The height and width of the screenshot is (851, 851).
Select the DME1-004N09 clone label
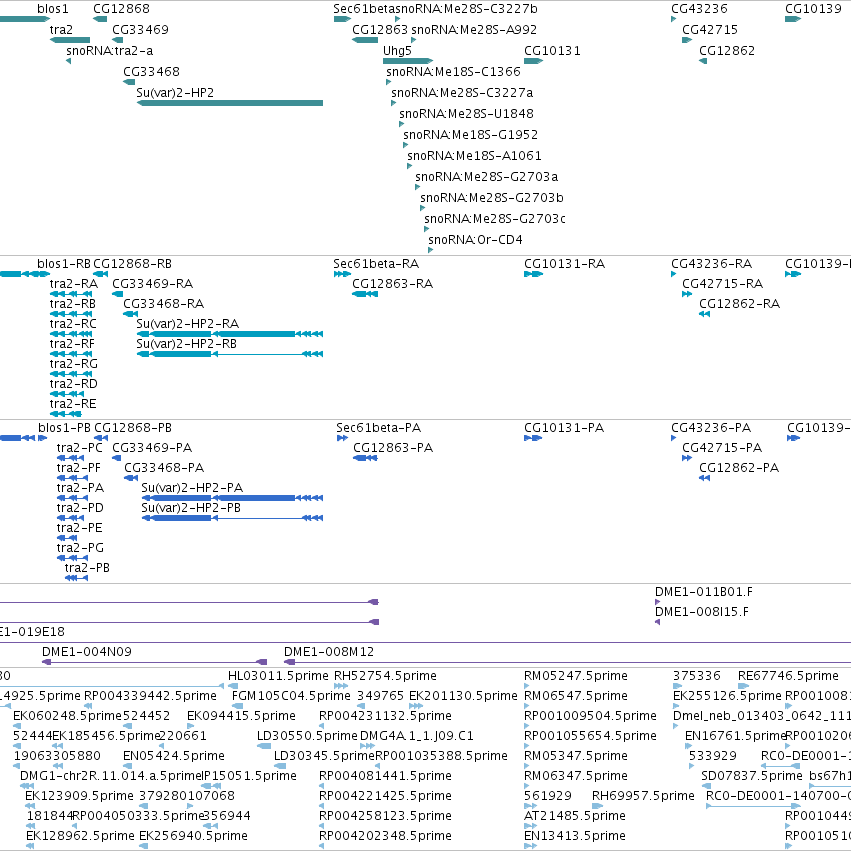pyautogui.click(x=87, y=652)
